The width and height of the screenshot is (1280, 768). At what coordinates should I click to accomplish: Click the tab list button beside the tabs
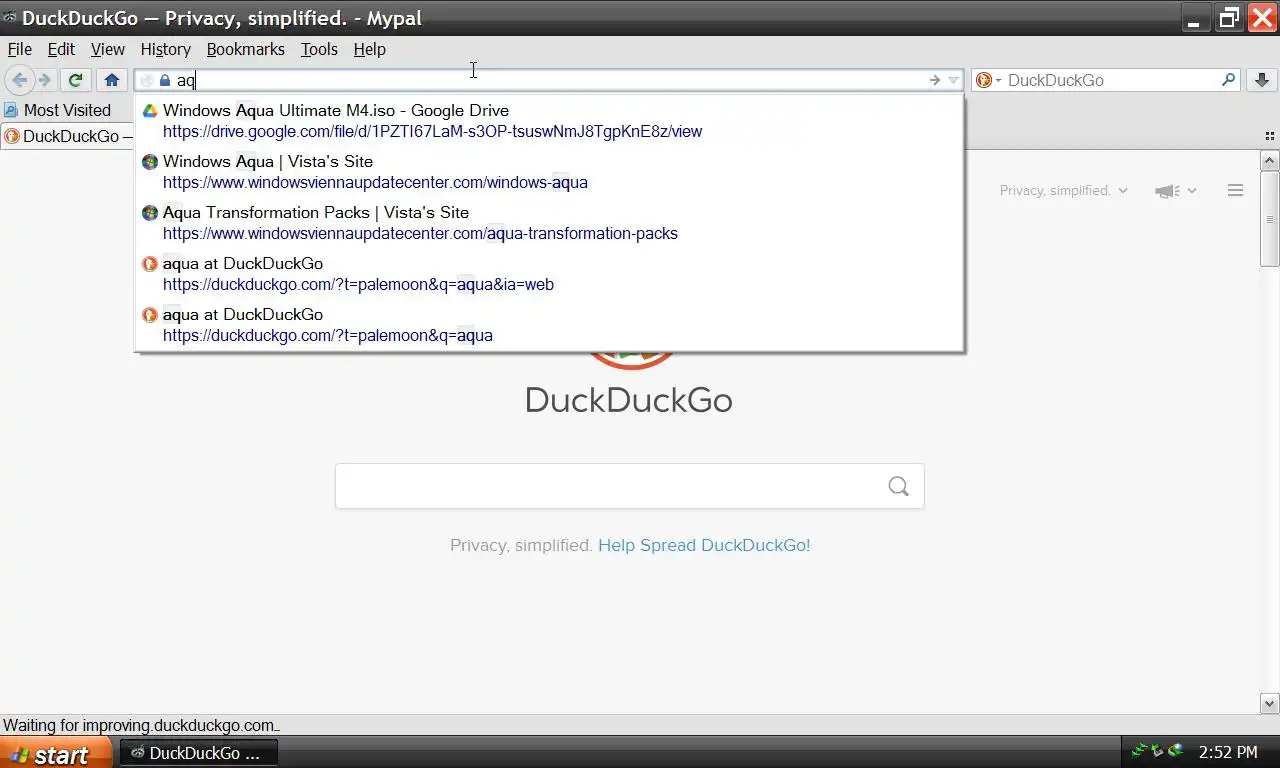tap(1270, 136)
